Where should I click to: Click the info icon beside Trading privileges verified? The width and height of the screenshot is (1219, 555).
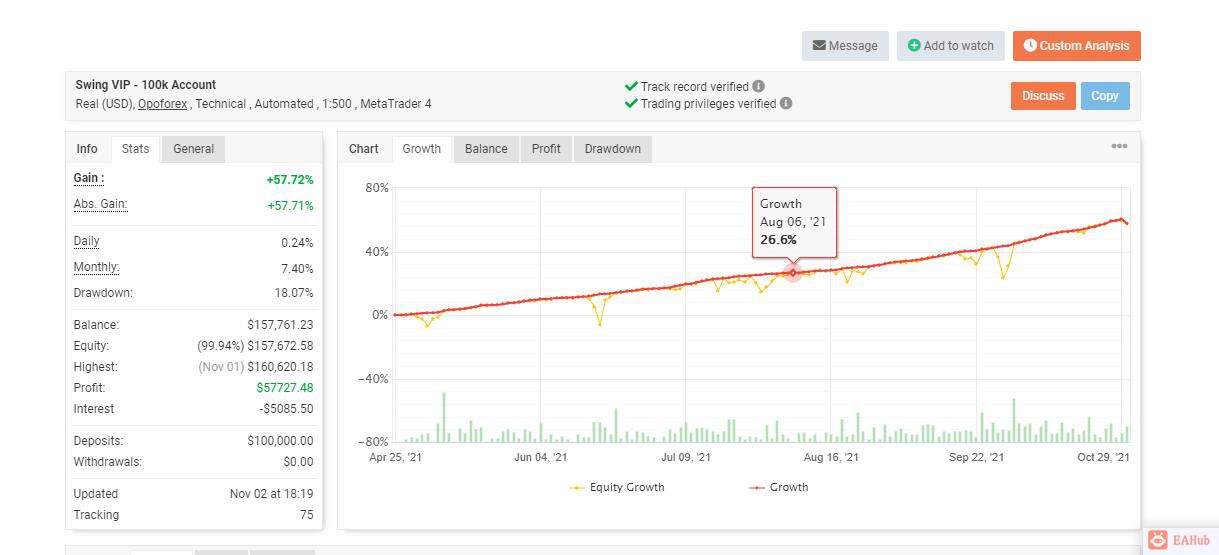(786, 103)
